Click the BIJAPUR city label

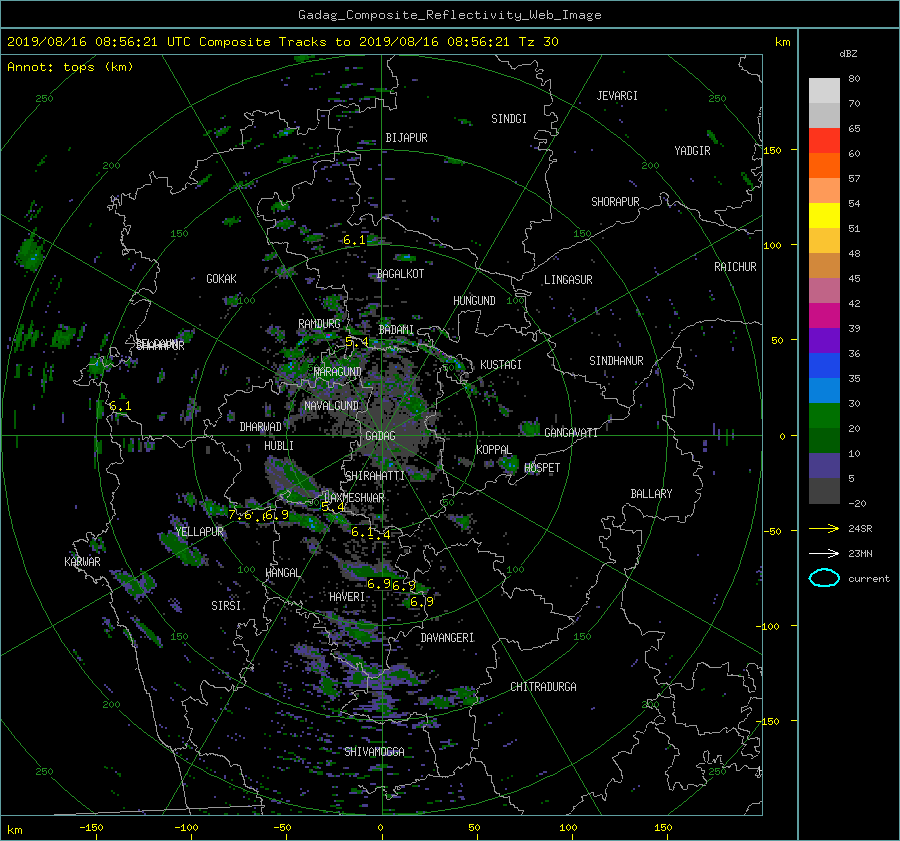tap(406, 138)
